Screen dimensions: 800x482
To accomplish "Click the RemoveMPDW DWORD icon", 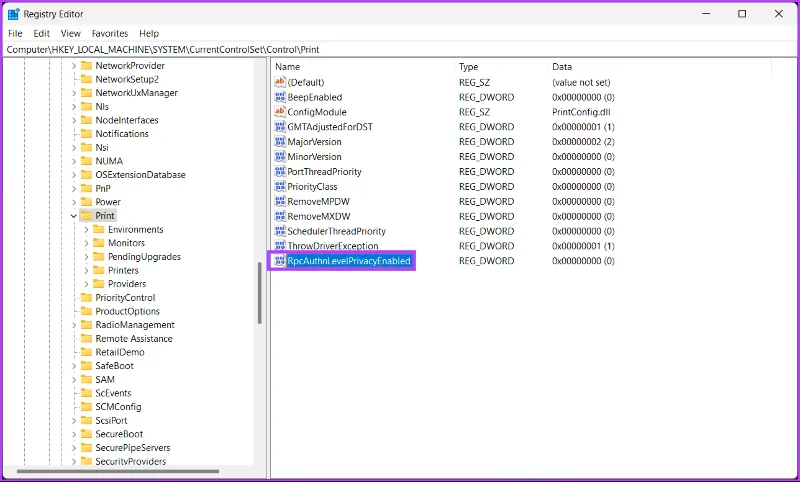I will pyautogui.click(x=280, y=201).
